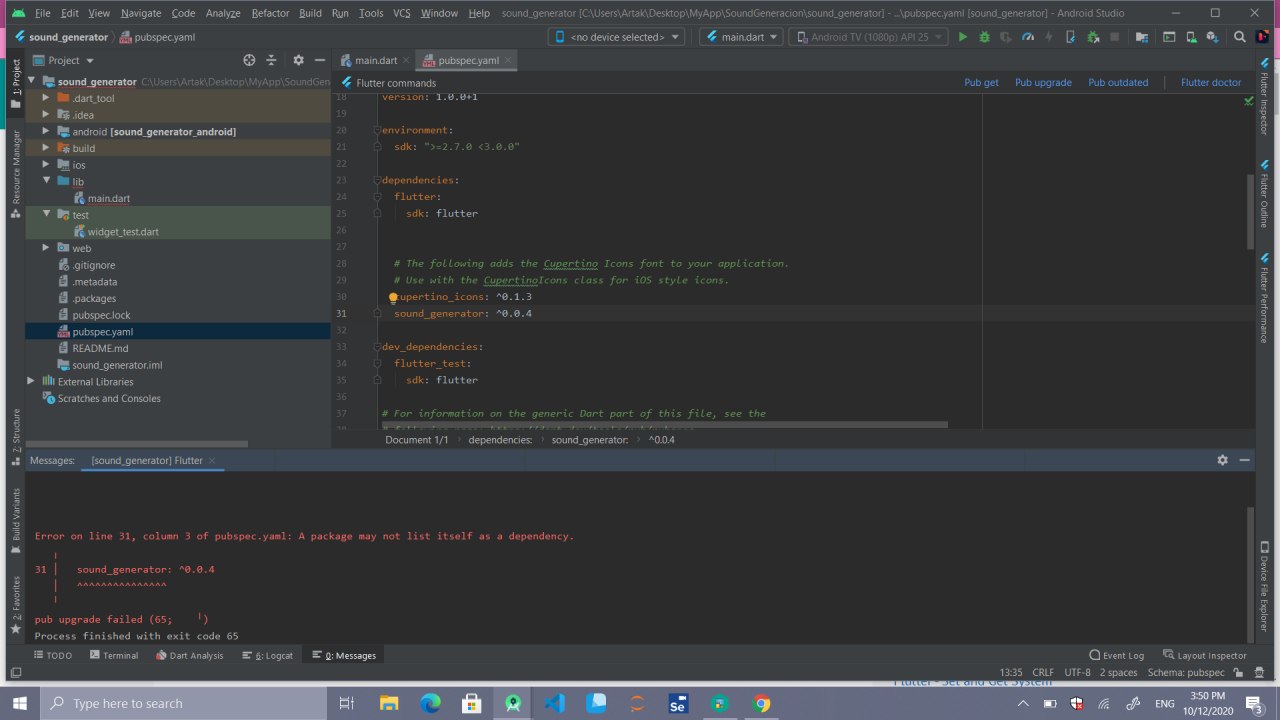This screenshot has width=1280, height=720.
Task: Open Flutter Inspector side panel
Action: click(x=1265, y=96)
